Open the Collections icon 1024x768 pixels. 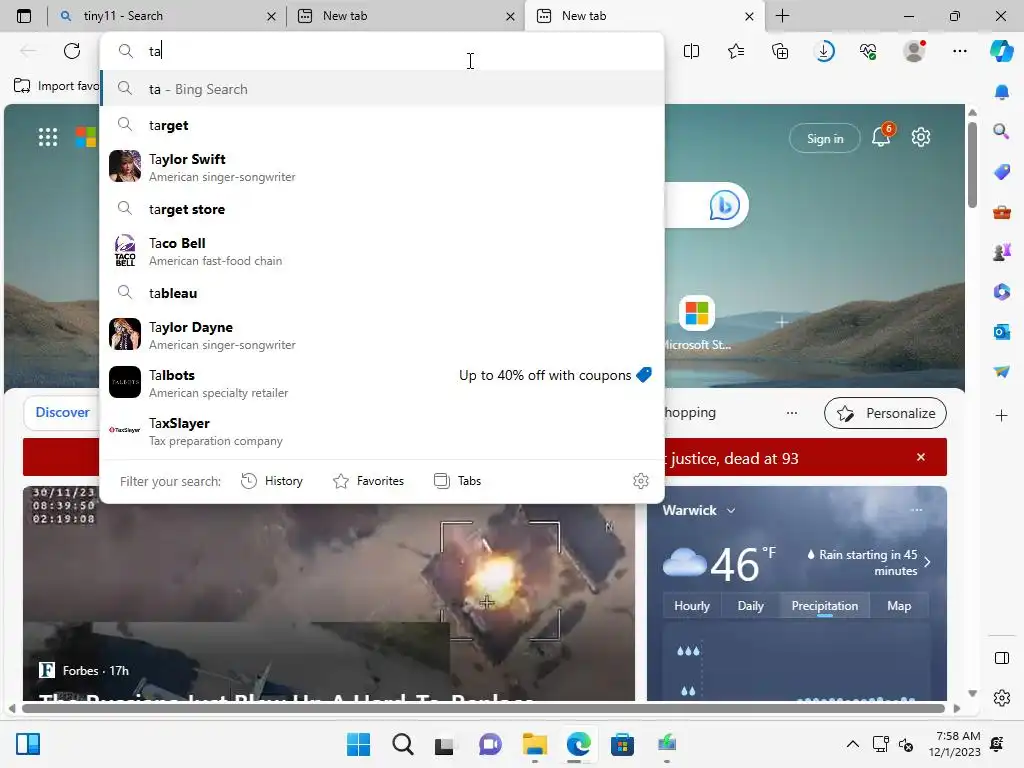[780, 51]
